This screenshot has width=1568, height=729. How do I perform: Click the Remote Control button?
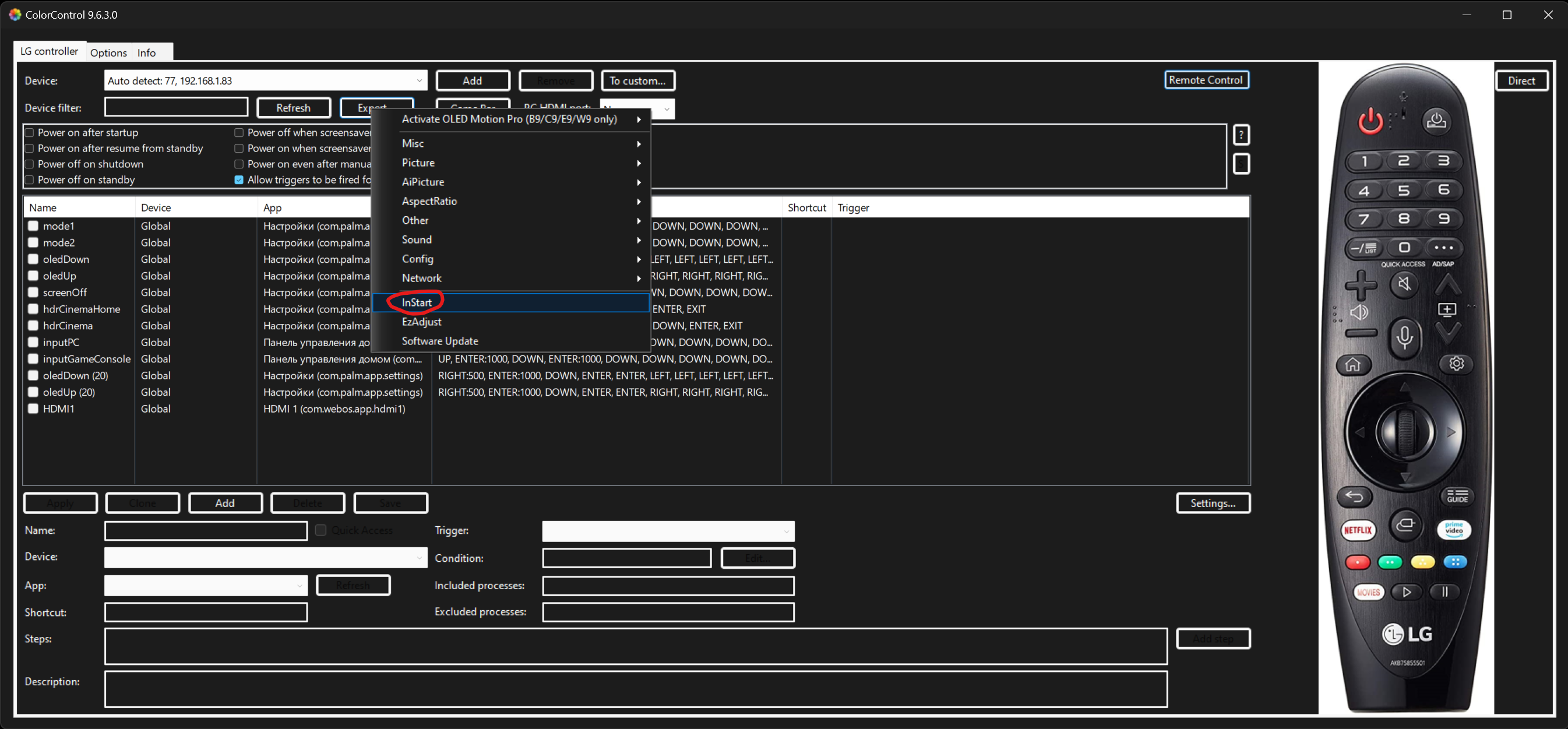click(x=1205, y=80)
